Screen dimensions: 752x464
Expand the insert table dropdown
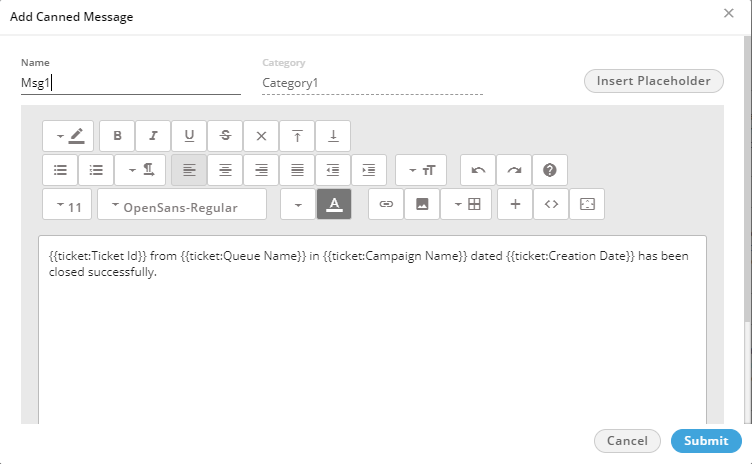coord(467,204)
